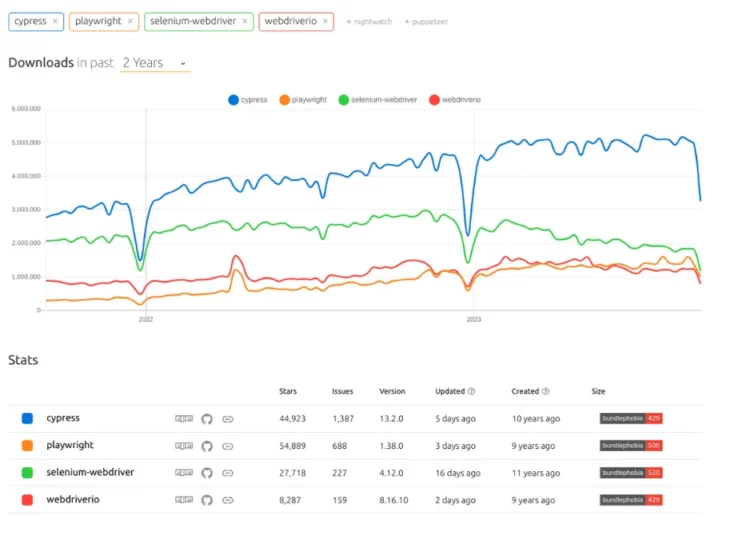This screenshot has width=750, height=536.
Task: Open bundlephobia badge for selenium-webdriver
Action: point(631,473)
